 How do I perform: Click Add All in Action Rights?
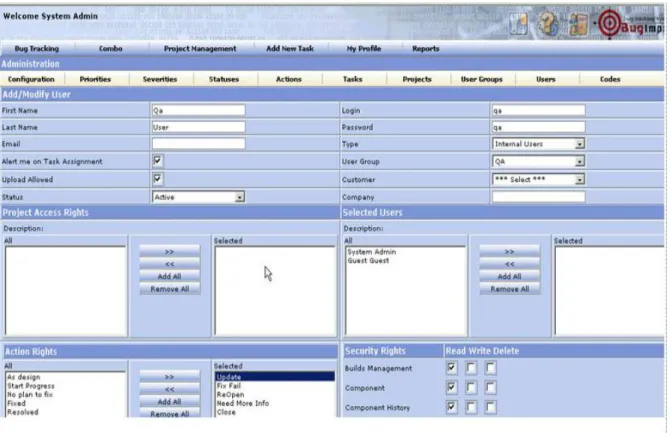click(x=169, y=402)
